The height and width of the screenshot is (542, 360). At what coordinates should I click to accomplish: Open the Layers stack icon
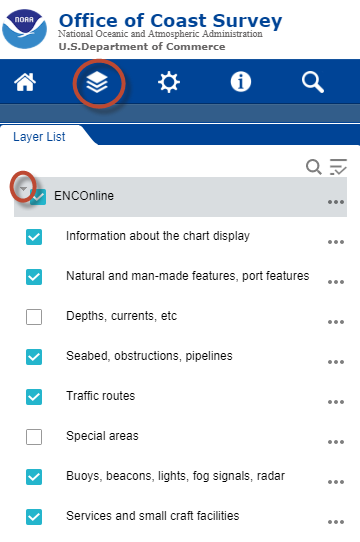click(97, 83)
